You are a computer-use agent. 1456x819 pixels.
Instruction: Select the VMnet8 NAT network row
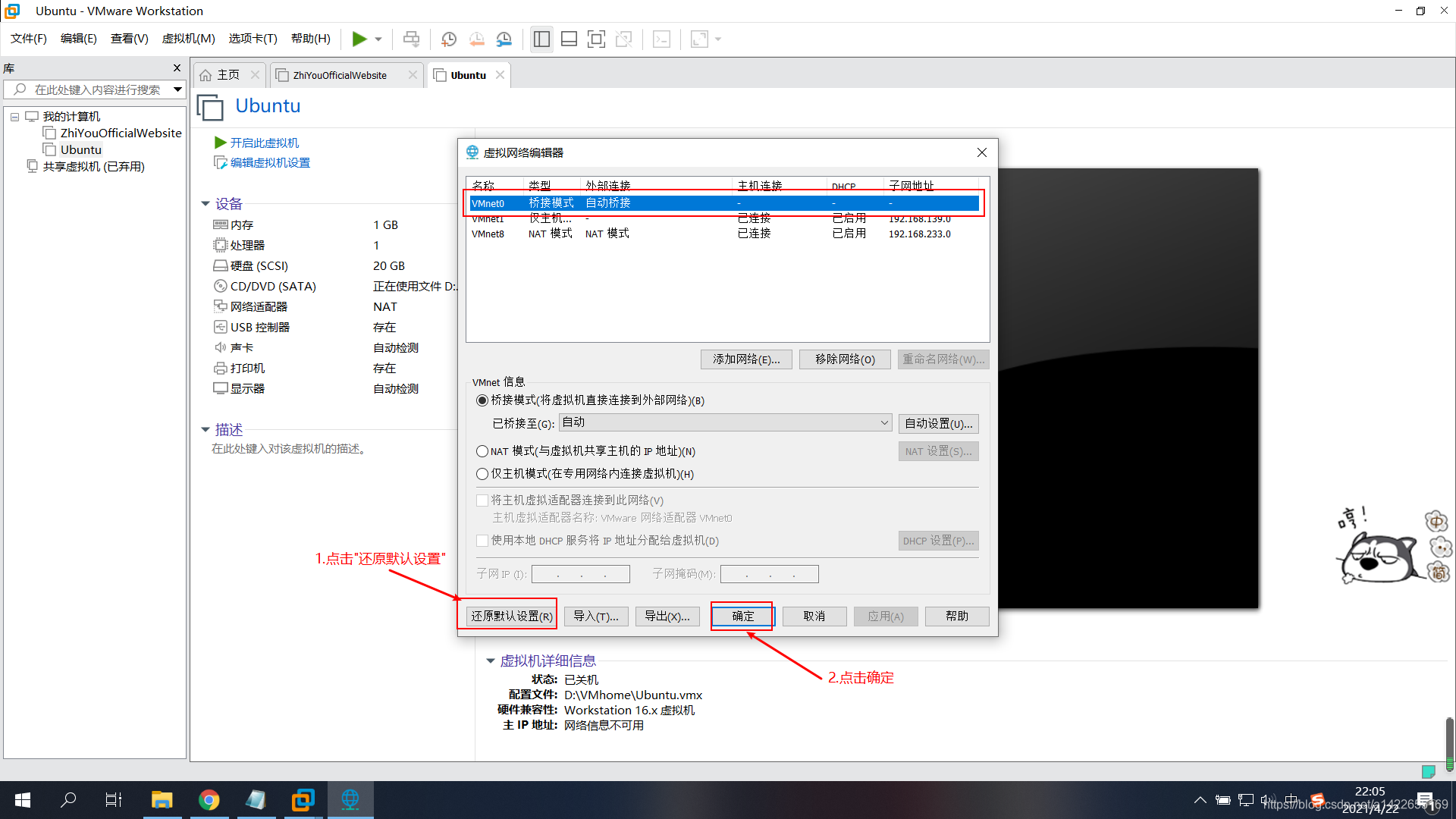coord(724,234)
